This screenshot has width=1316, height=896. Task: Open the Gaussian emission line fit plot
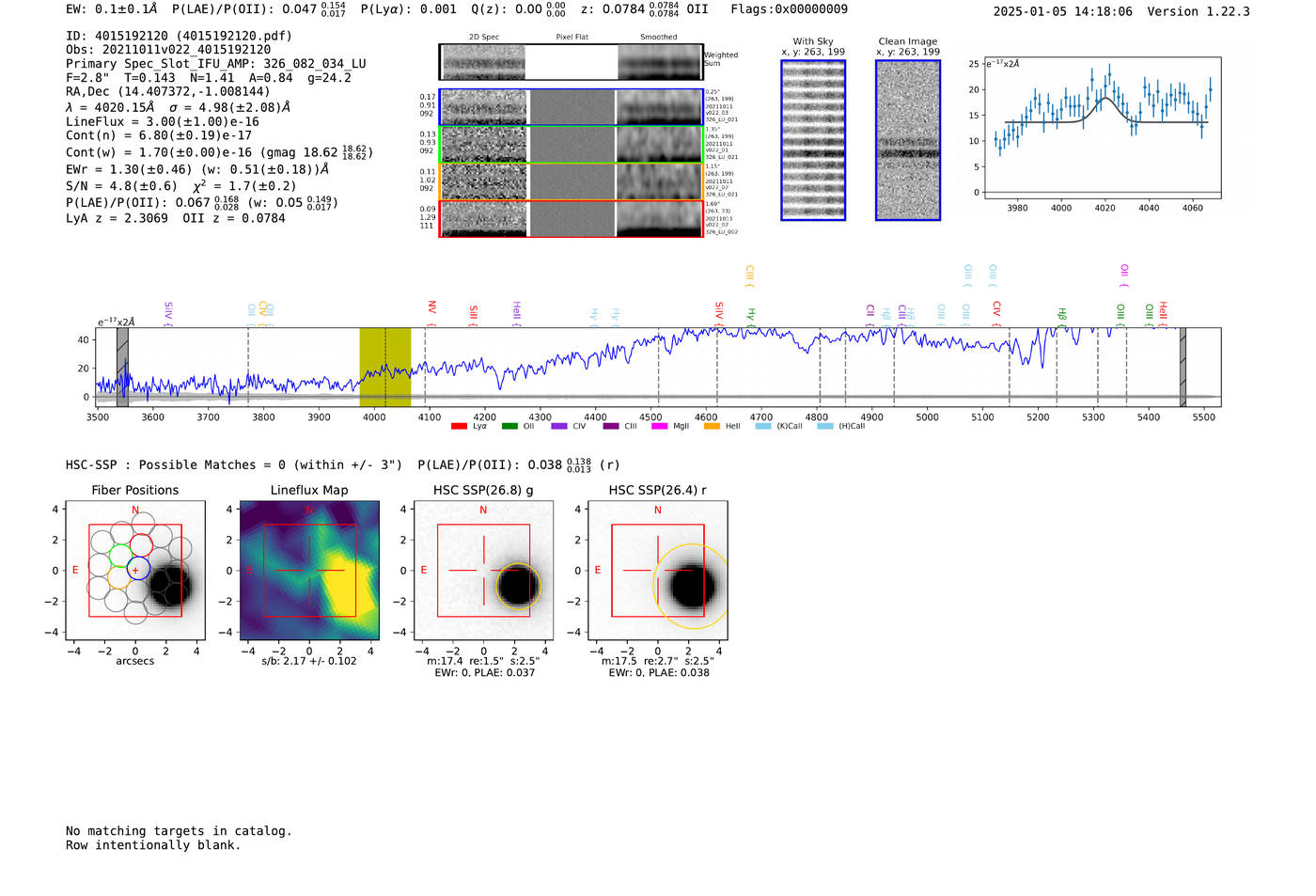click(1102, 127)
